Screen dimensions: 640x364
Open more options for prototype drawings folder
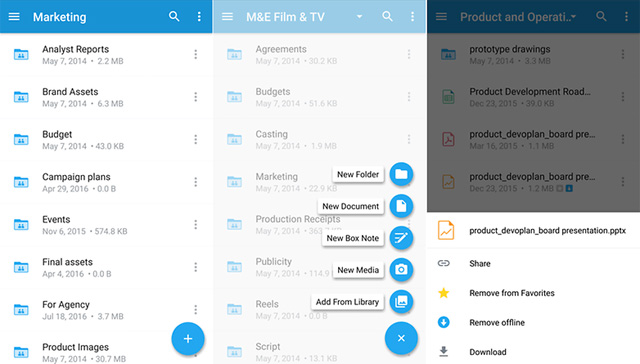(x=623, y=54)
